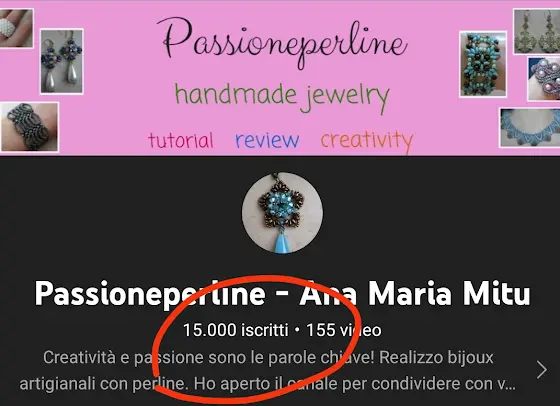Tap the white pearl ring photo in banner
The height and width of the screenshot is (406, 560).
coord(16,28)
